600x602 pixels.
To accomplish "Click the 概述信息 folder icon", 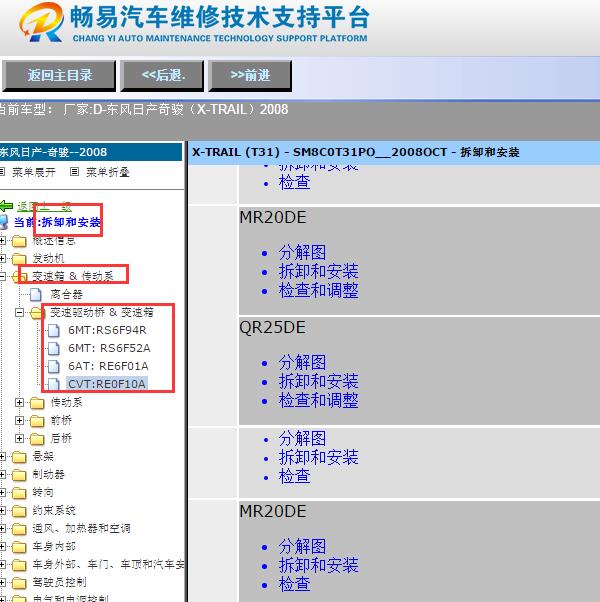I will 19,241.
